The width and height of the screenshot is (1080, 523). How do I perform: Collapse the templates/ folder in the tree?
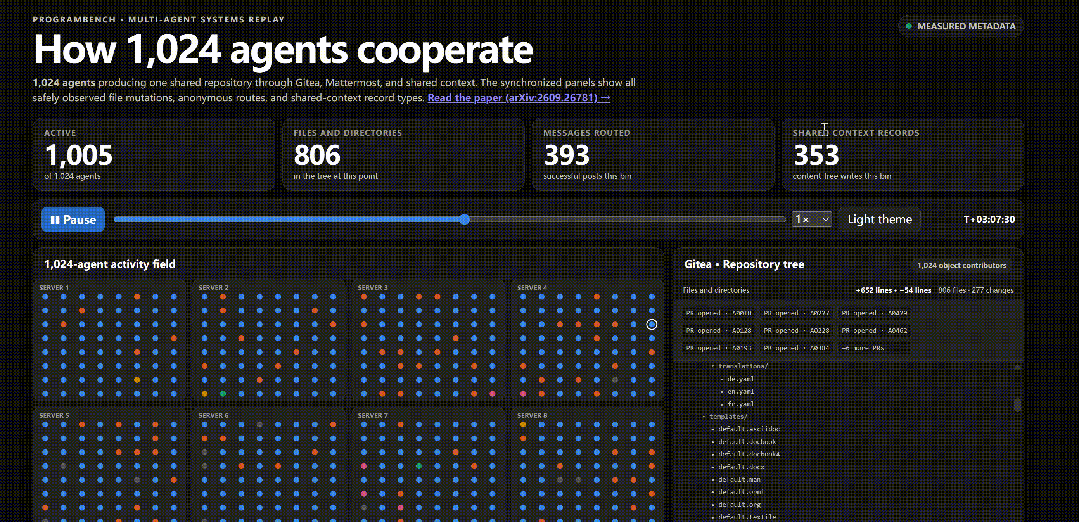[727, 416]
